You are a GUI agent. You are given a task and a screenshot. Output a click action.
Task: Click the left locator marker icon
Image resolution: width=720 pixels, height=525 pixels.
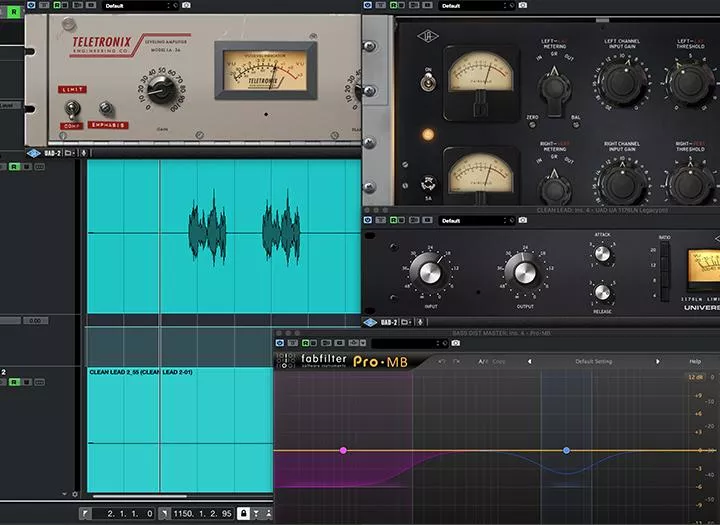click(x=85, y=514)
